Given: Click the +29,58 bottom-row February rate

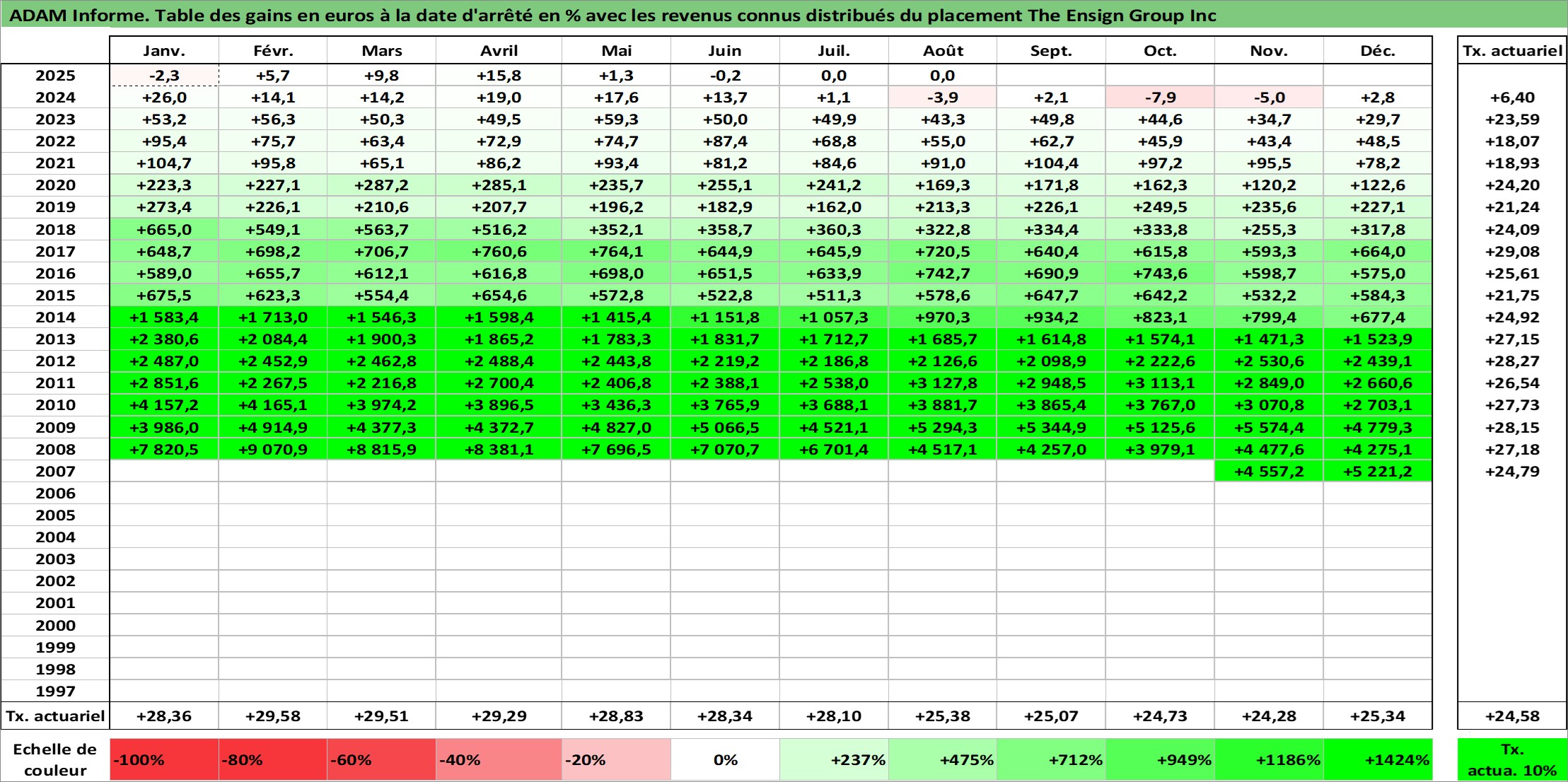Looking at the screenshot, I should click(273, 716).
